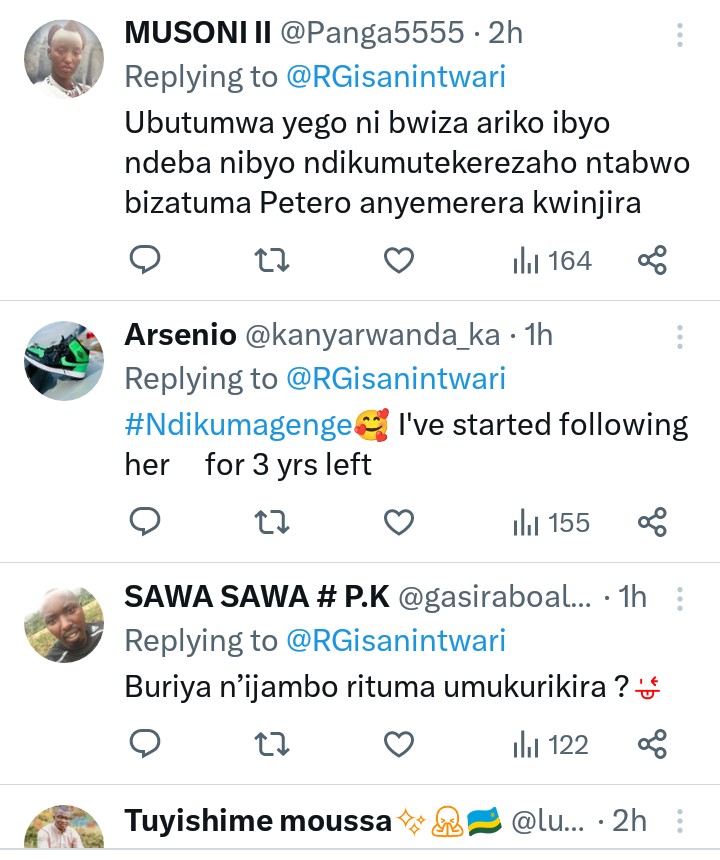The height and width of the screenshot is (860, 720).
Task: Like SAWA SAWA # P.K's tweet
Action: [x=399, y=744]
